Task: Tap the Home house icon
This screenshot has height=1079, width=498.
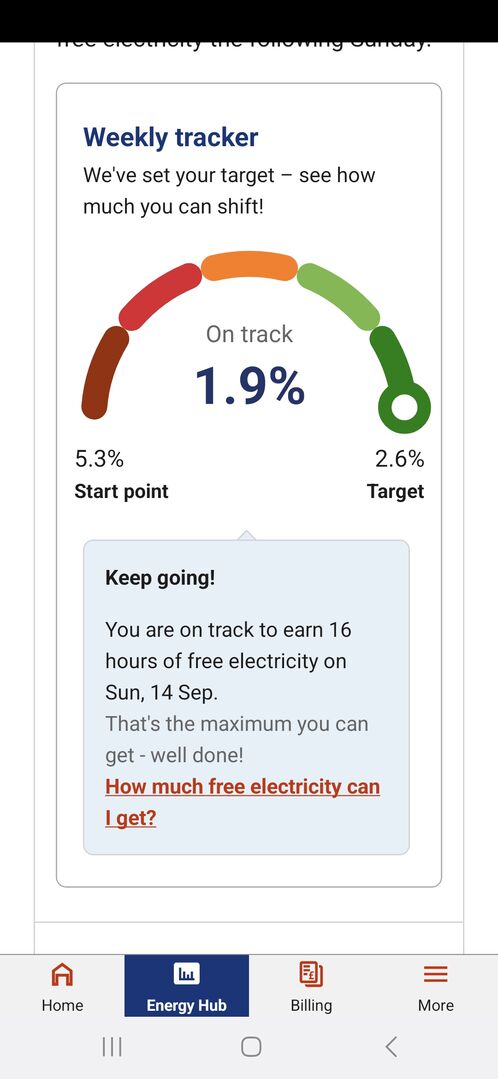Action: click(62, 974)
